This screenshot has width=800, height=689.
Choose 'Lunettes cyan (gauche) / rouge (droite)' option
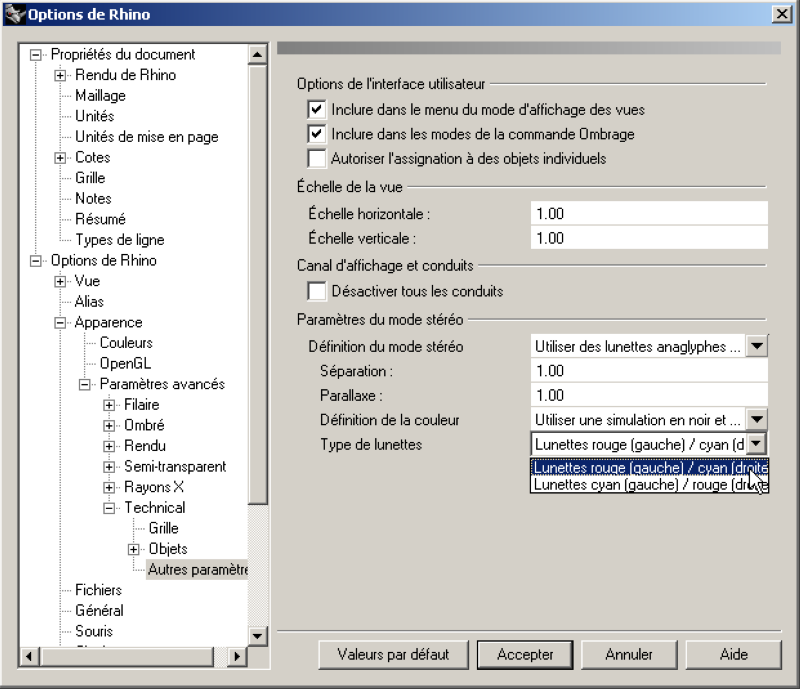coord(649,484)
